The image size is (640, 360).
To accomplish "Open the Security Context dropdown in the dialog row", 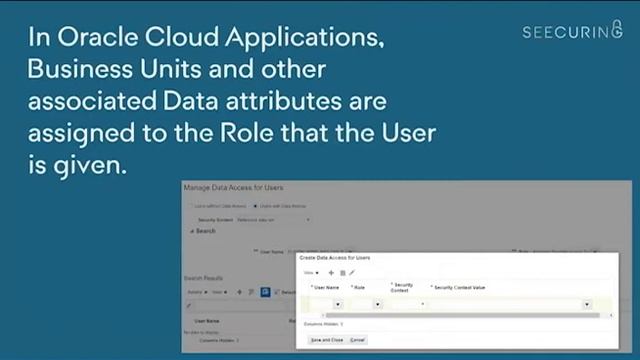I will 422,304.
